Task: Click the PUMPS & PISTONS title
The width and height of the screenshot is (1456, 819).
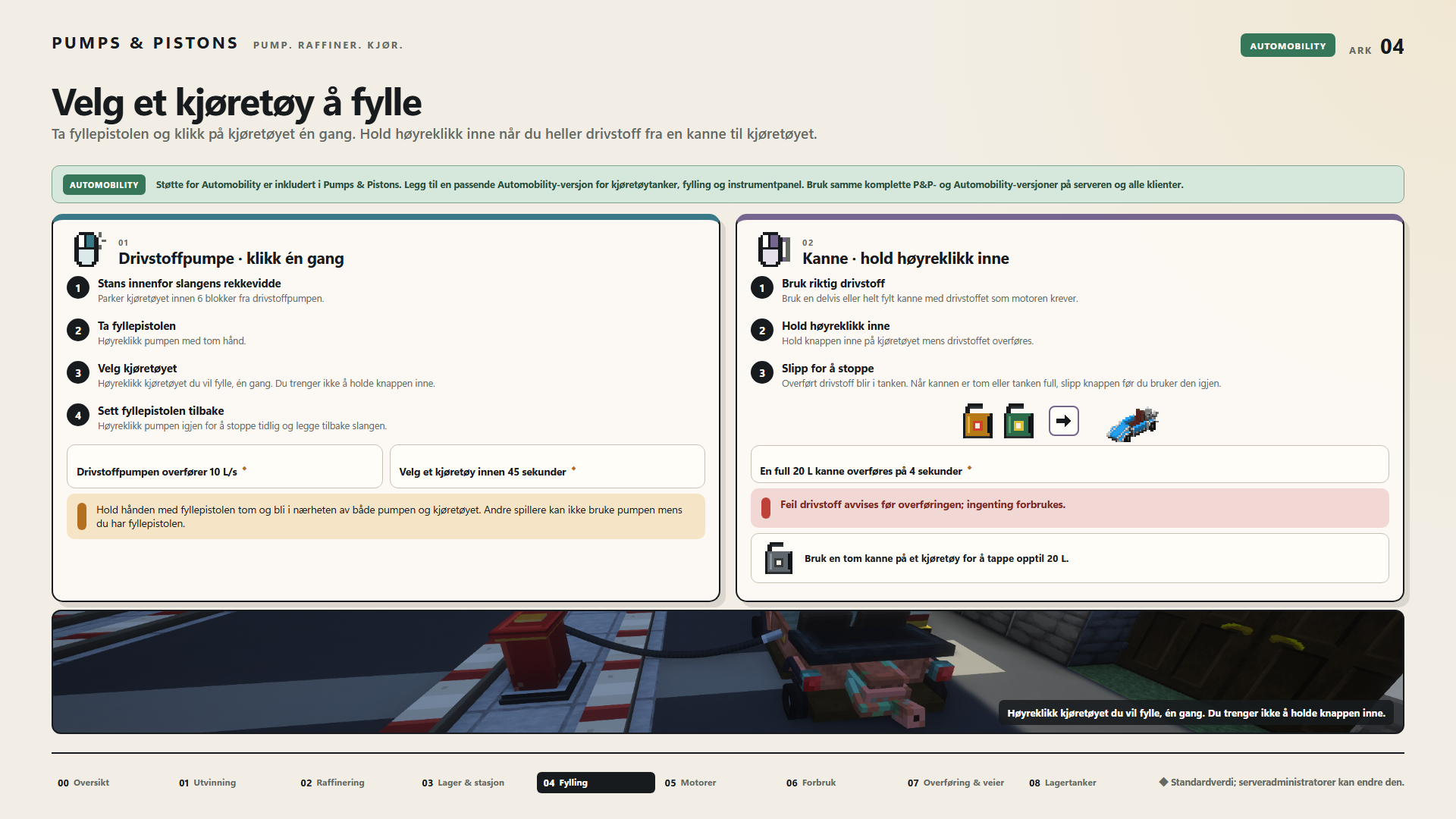Action: coord(145,43)
